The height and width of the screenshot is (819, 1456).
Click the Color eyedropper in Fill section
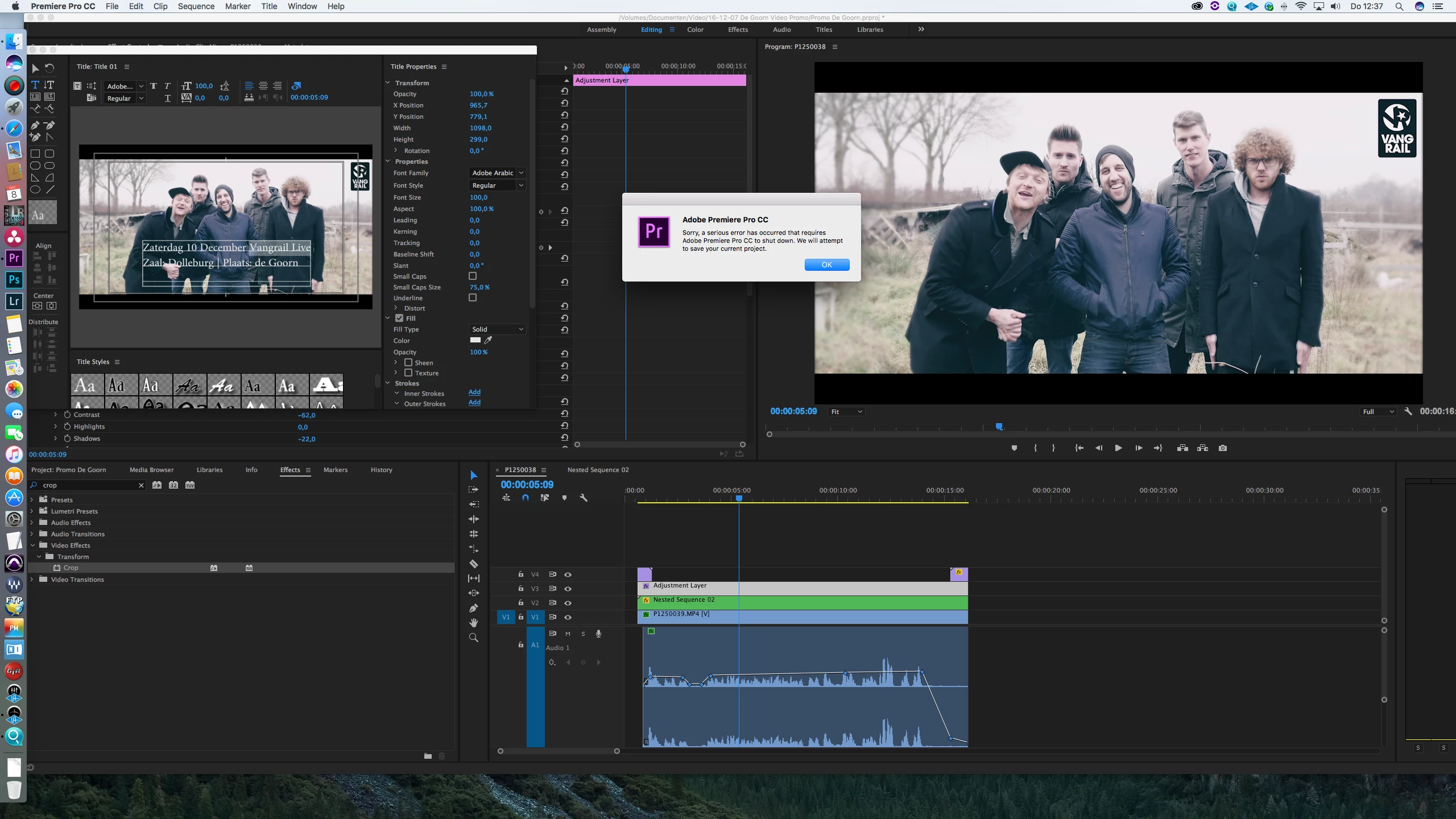(x=488, y=340)
